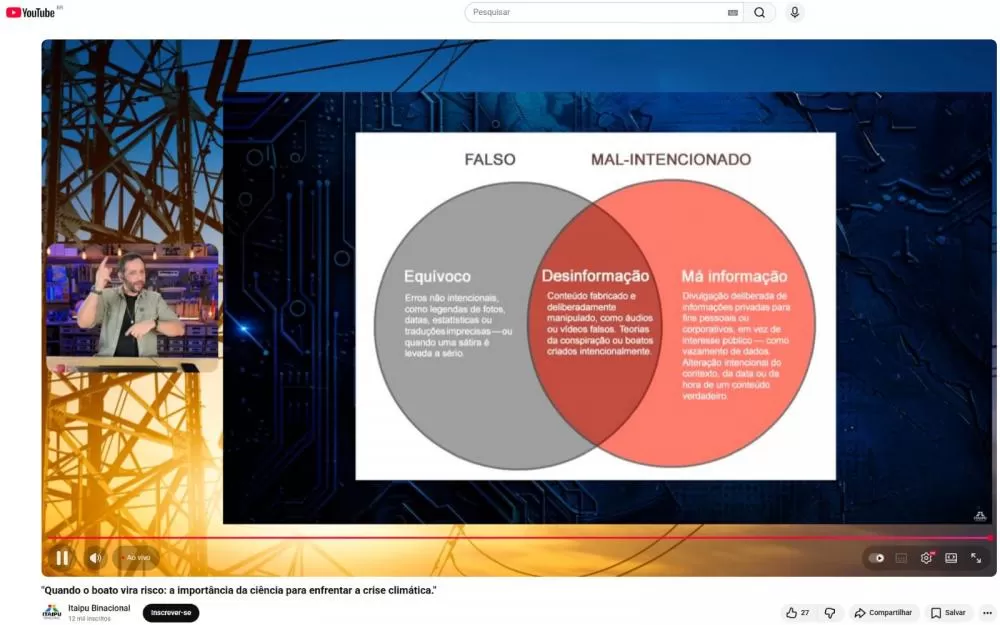Enter fullscreen mode
The width and height of the screenshot is (1000, 625).
click(x=976, y=558)
